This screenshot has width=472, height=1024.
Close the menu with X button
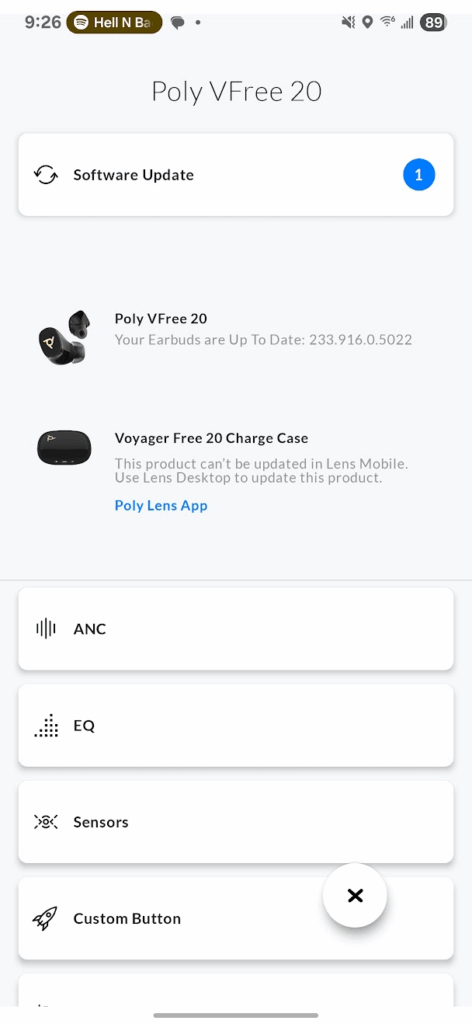(x=355, y=895)
